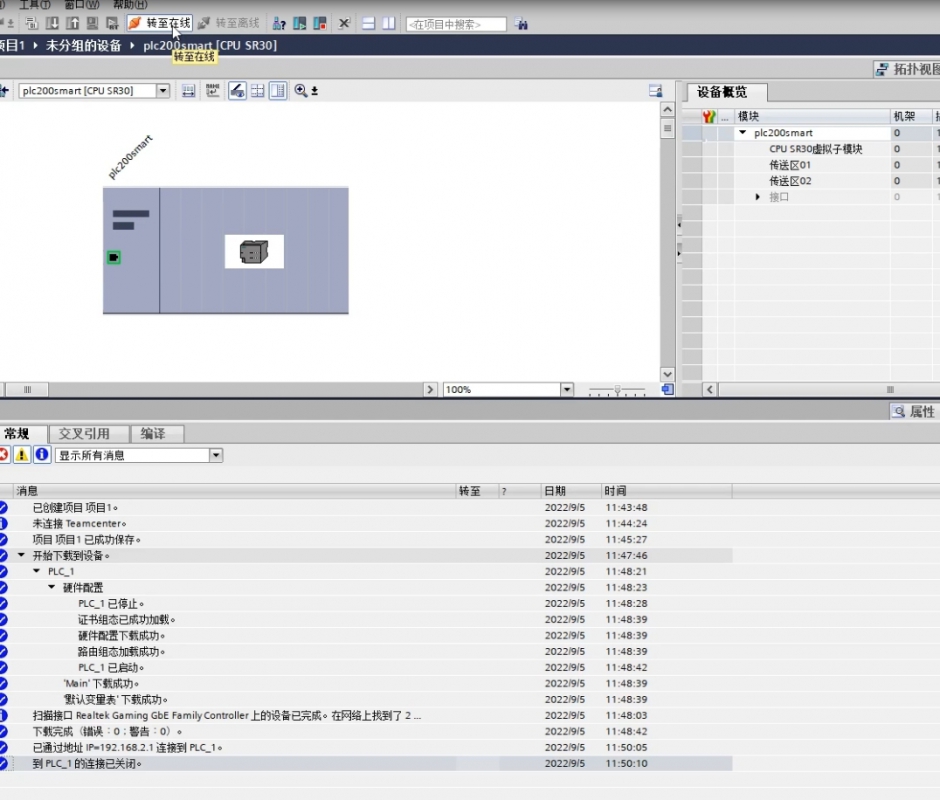Click device view scroll-down arrow
This screenshot has width=940, height=800.
667,374
